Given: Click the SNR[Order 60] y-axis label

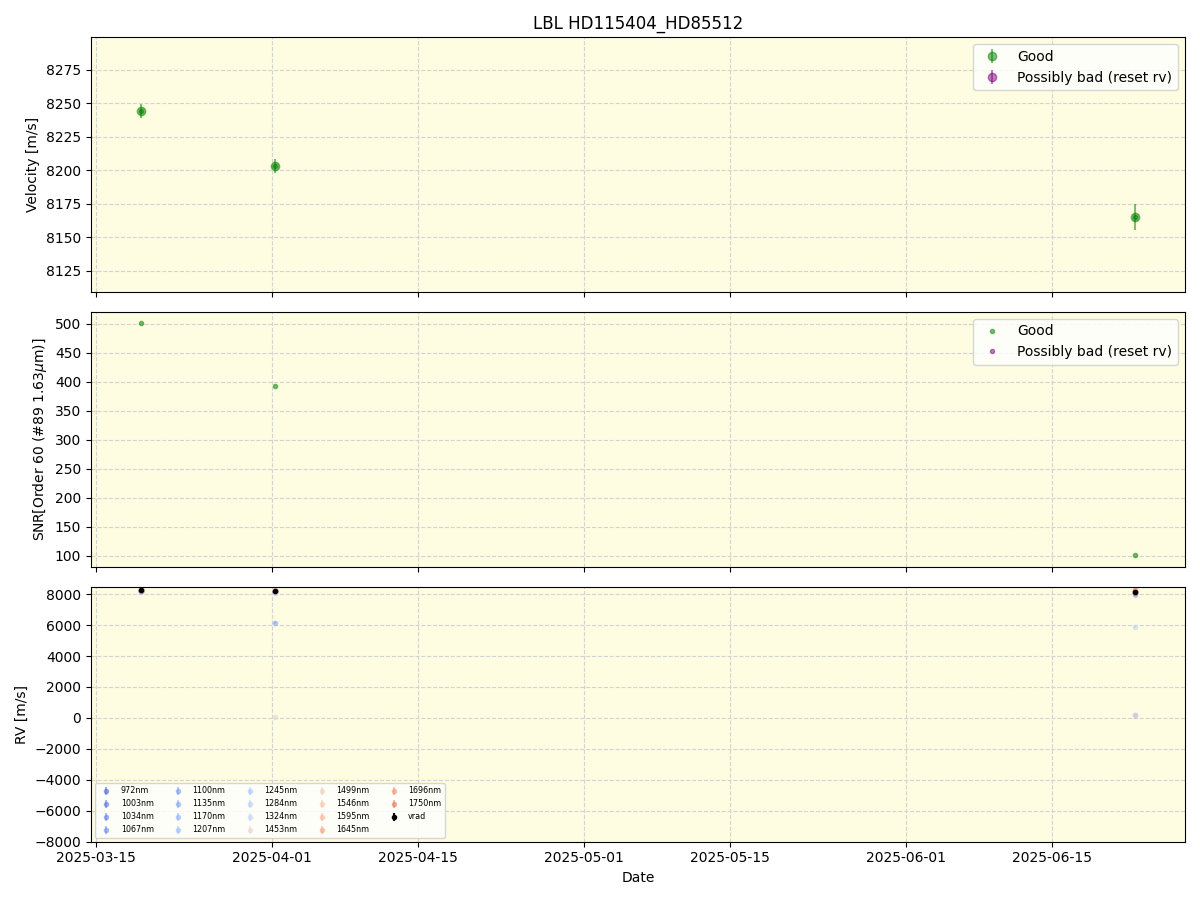Looking at the screenshot, I should tap(39, 439).
